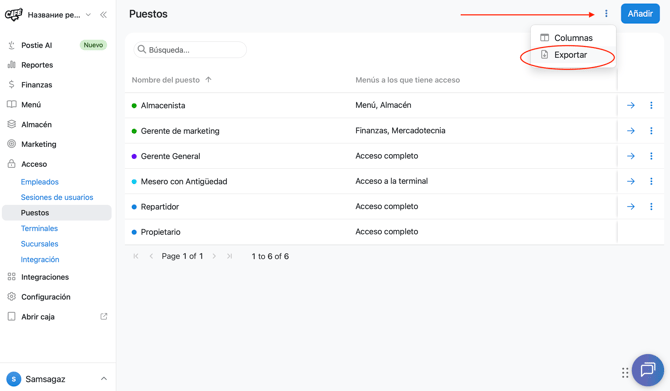
Task: Open Integración submenu link
Action: 40,259
